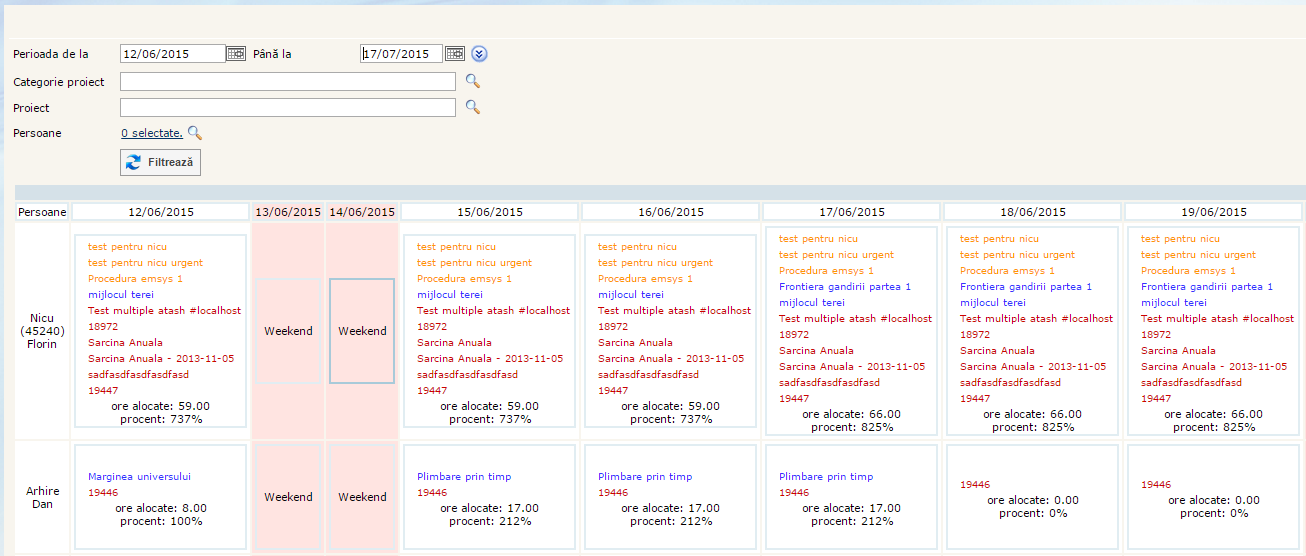The height and width of the screenshot is (556, 1306).
Task: Open the '0 selectate.' persons link
Action: coord(151,133)
